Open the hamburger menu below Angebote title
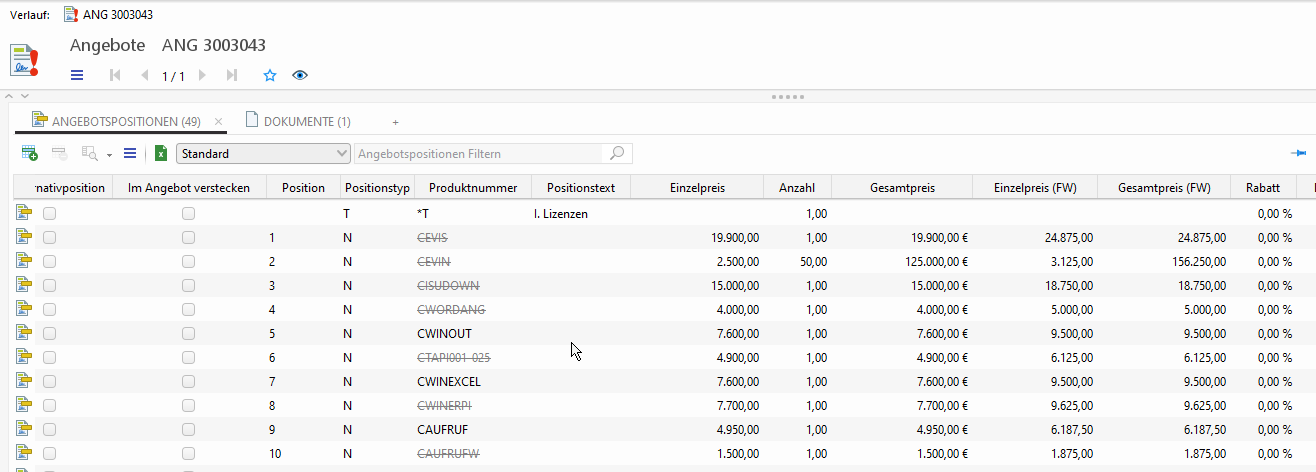The height and width of the screenshot is (472, 1316). point(77,75)
